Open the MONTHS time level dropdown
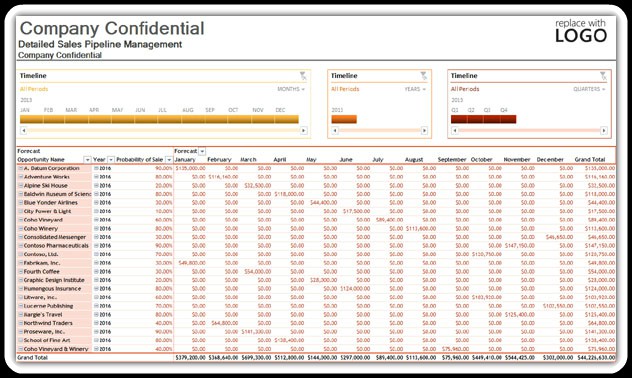The height and width of the screenshot is (378, 632). click(x=291, y=89)
